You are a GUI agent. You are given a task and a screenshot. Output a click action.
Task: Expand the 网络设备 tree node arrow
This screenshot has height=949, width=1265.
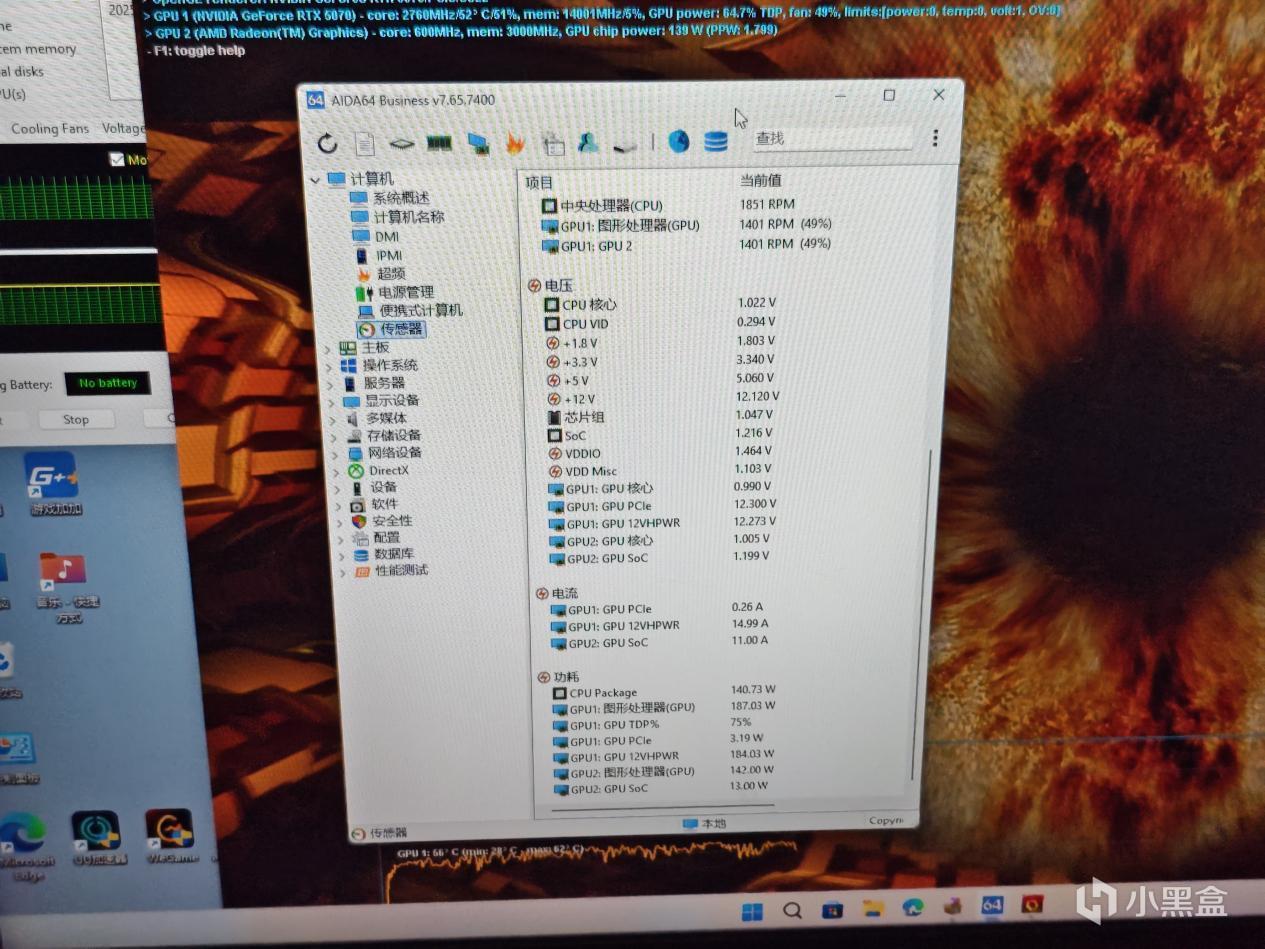pos(335,453)
